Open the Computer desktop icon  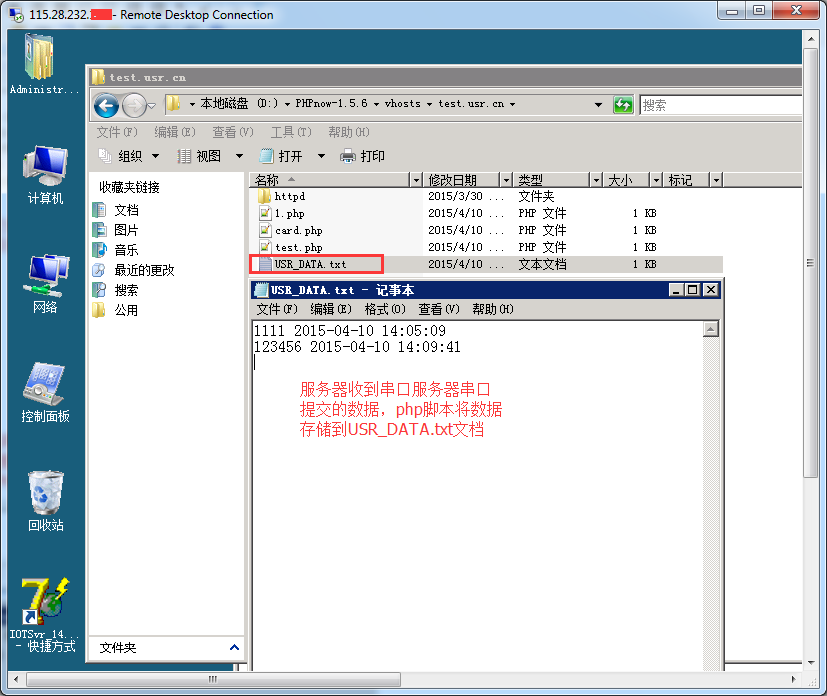45,172
